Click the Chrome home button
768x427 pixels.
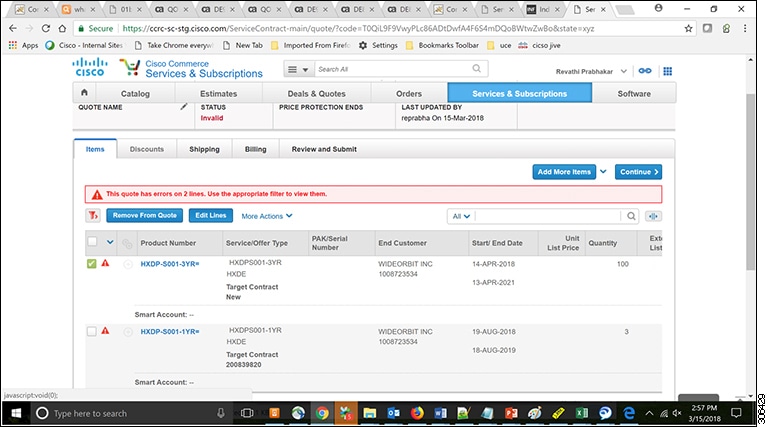click(x=62, y=28)
